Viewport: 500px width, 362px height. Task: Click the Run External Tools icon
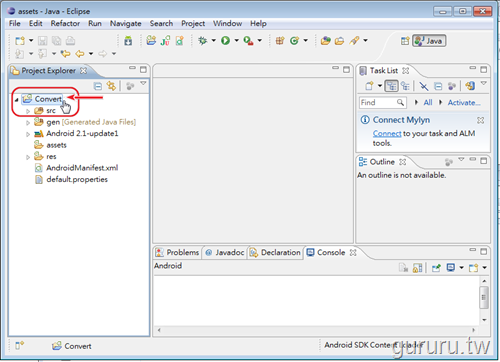(x=248, y=41)
